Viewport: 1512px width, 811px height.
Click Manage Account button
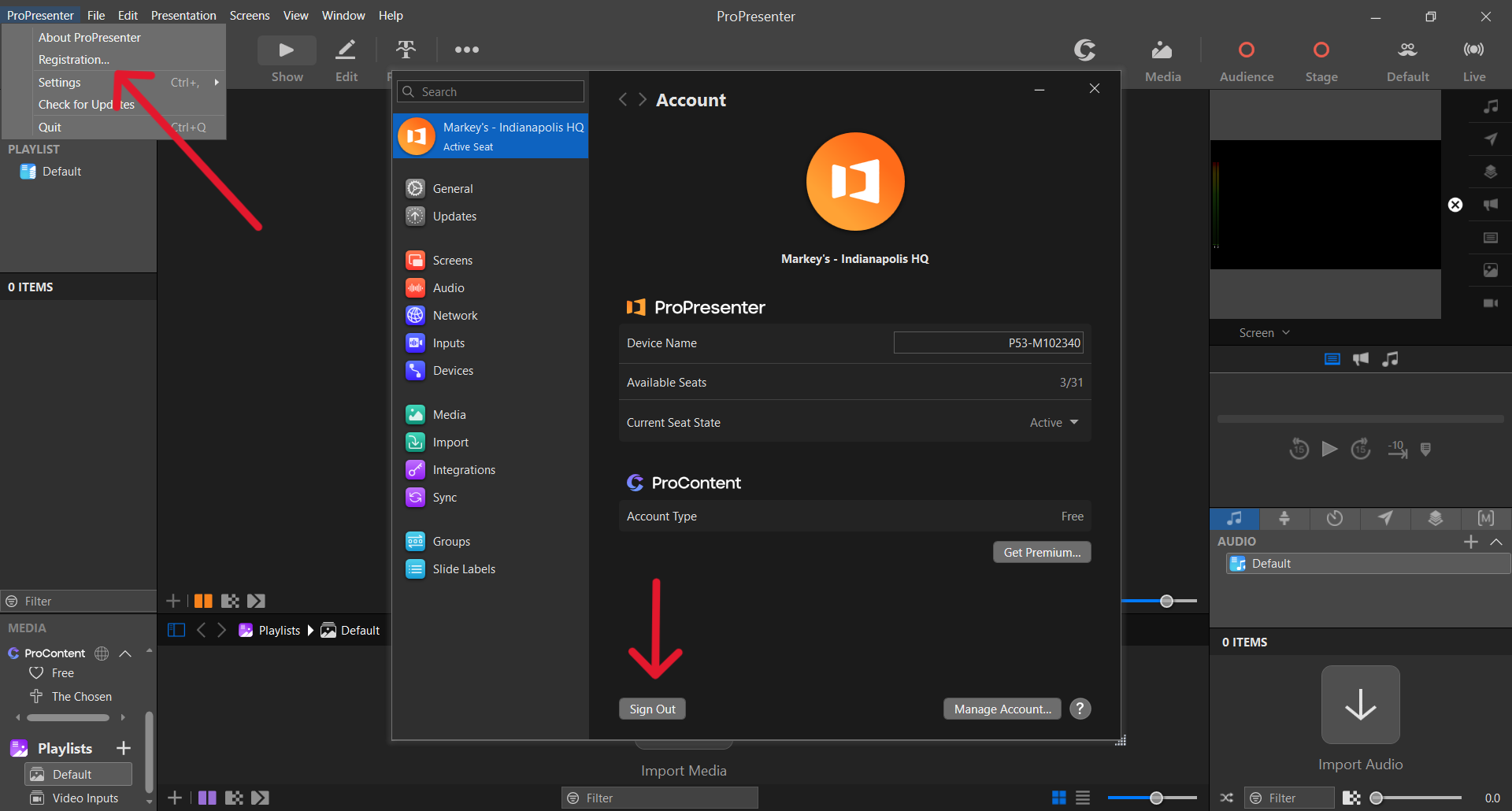click(1002, 709)
